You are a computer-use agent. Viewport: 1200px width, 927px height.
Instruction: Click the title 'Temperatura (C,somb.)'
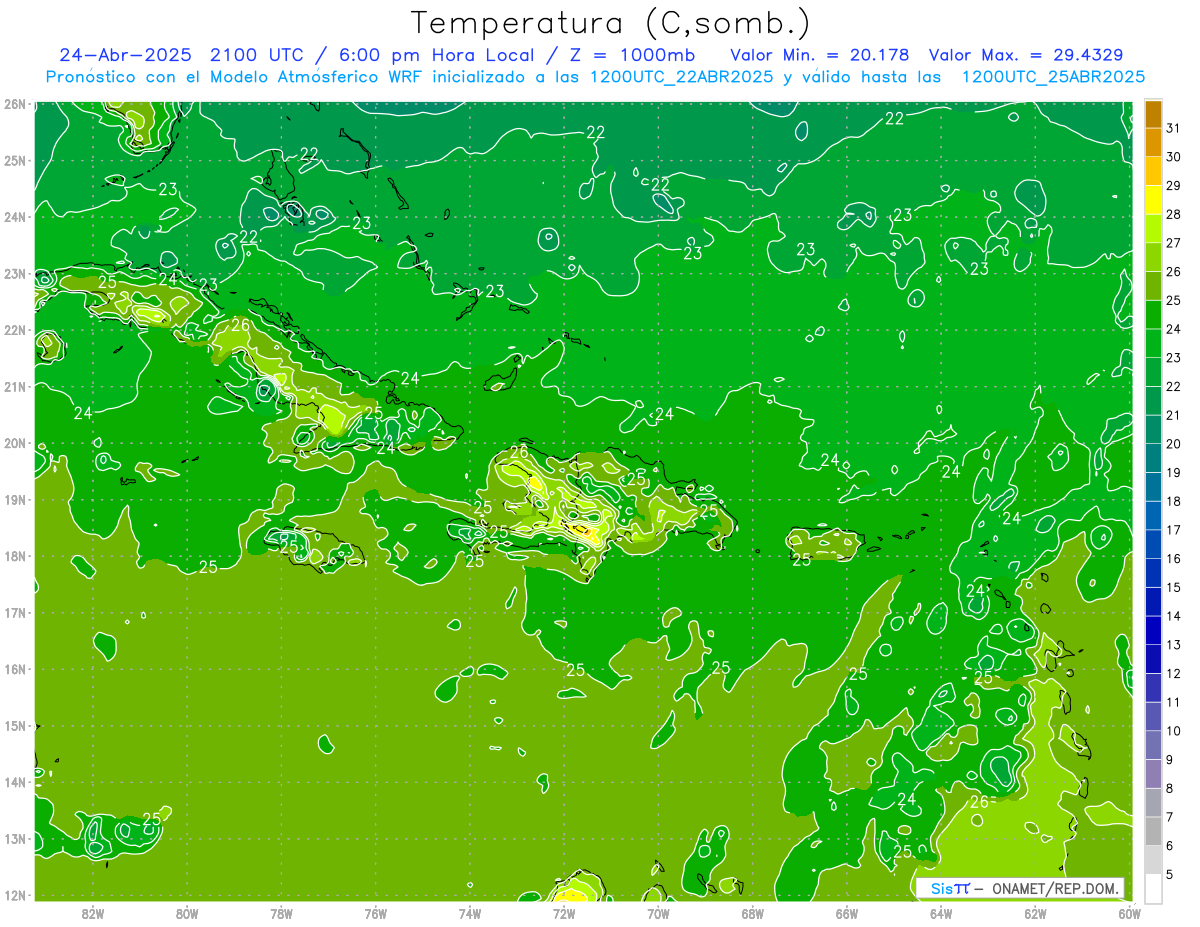[x=611, y=23]
